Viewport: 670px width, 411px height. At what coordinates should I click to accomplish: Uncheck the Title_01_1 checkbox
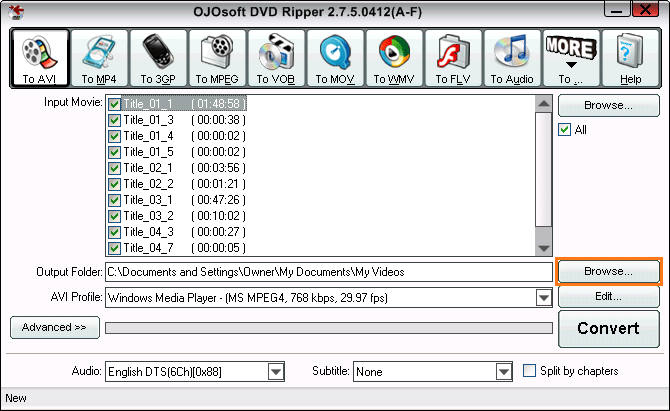pos(114,104)
